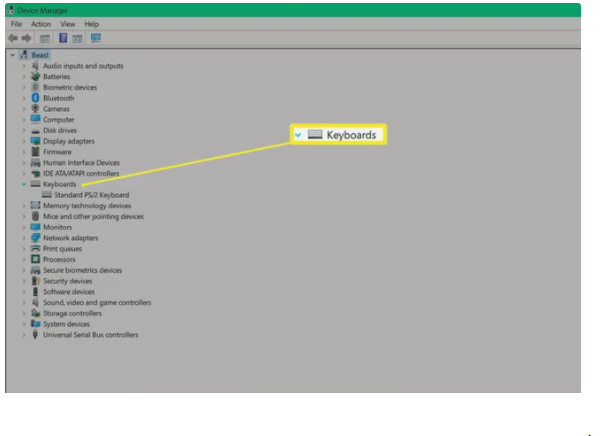Open the File menu
Viewport: 602px width, 436px height.
16,24
